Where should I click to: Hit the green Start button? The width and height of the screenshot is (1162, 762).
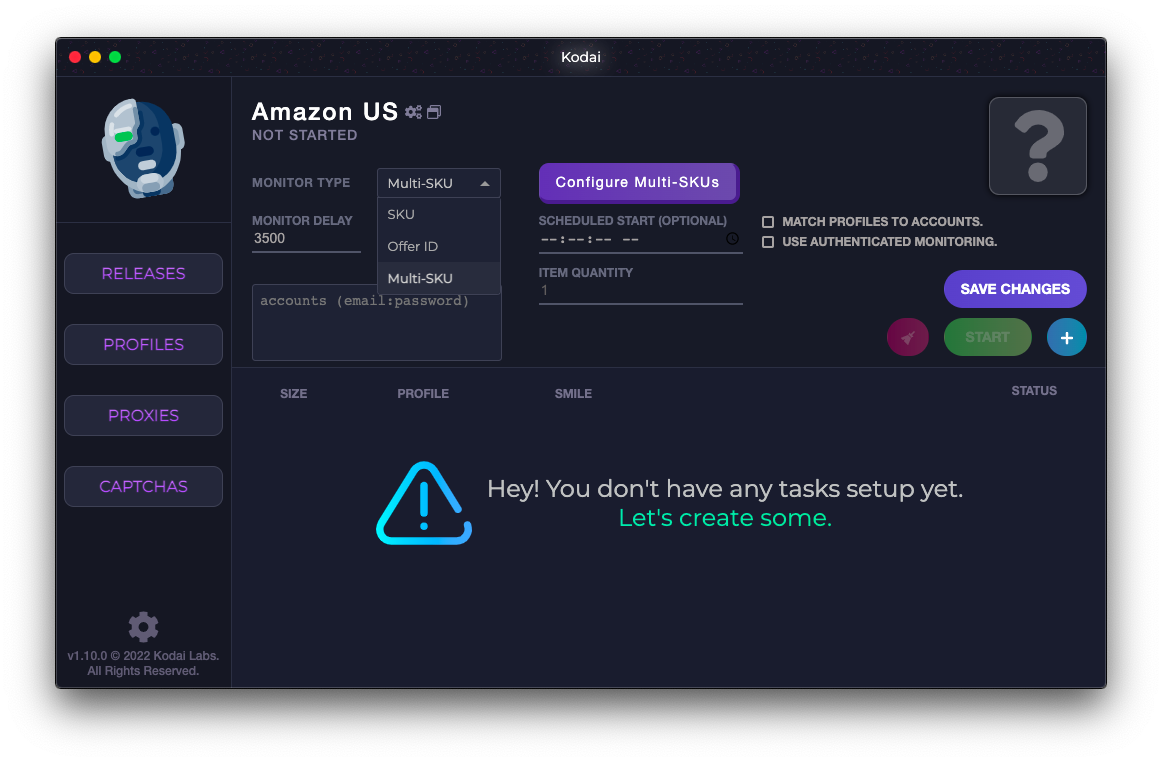pos(987,337)
